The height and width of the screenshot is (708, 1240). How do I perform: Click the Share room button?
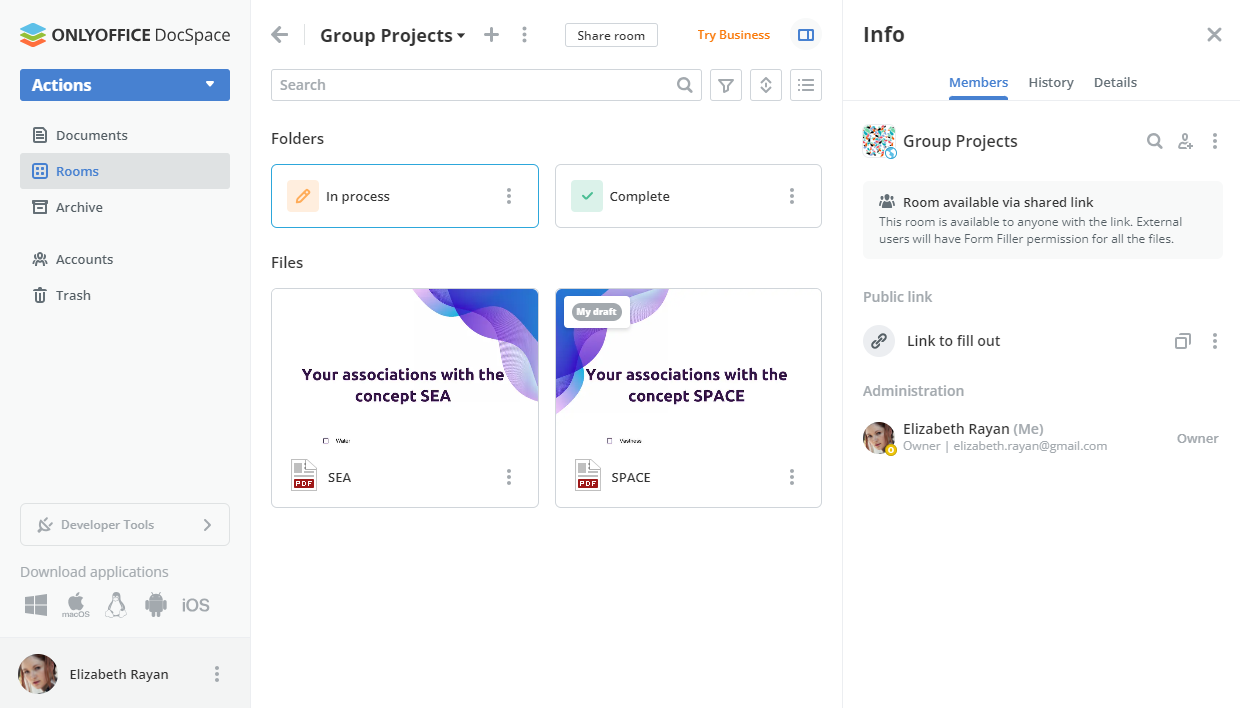click(611, 35)
